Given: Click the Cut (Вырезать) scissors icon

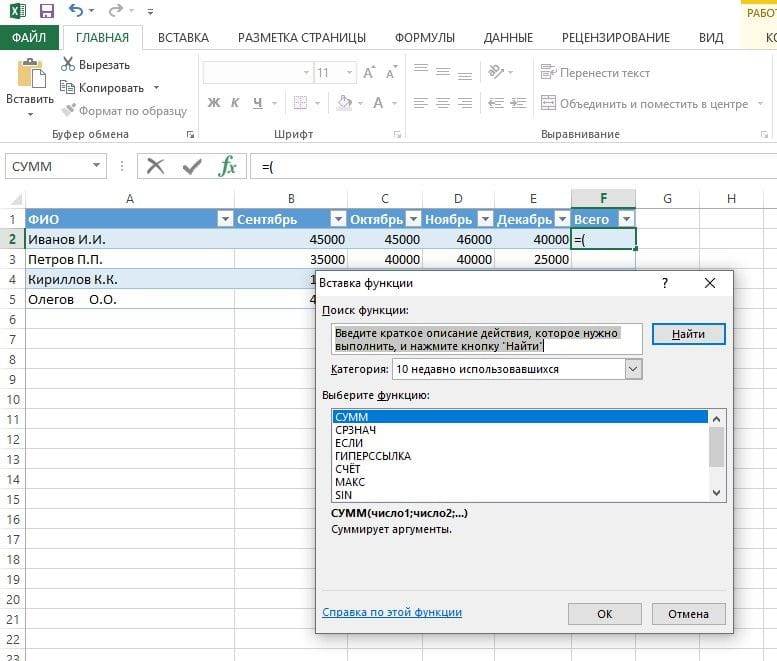Looking at the screenshot, I should click(x=68, y=64).
